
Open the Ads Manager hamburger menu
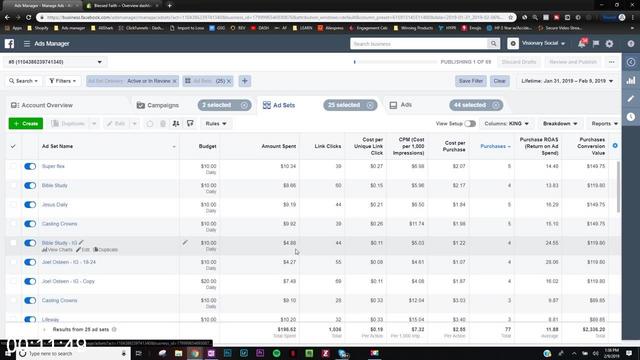coord(27,44)
